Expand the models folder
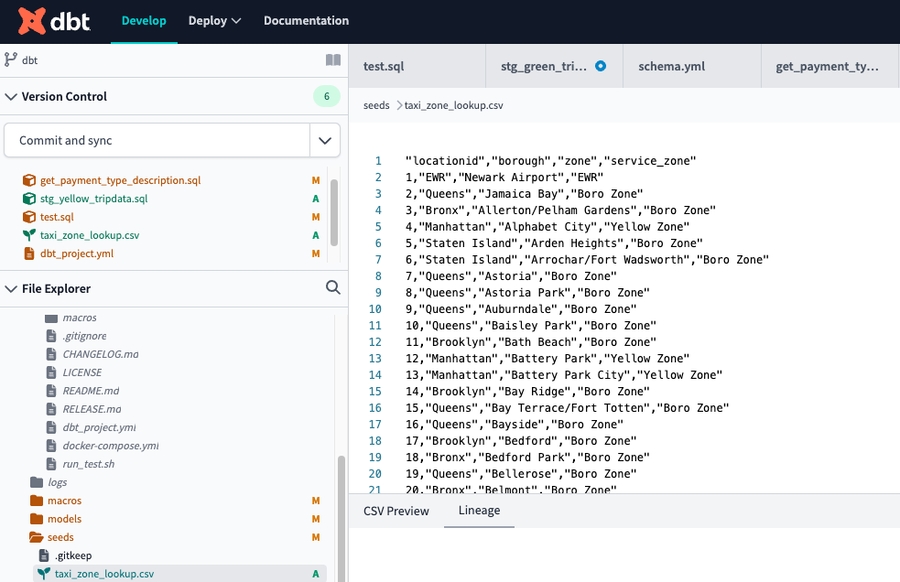 64,519
